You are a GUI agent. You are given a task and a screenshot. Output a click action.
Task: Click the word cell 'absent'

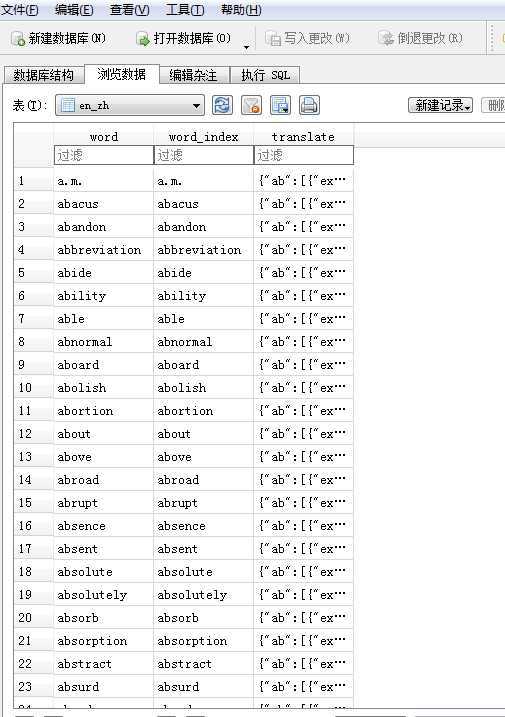pyautogui.click(x=104, y=549)
